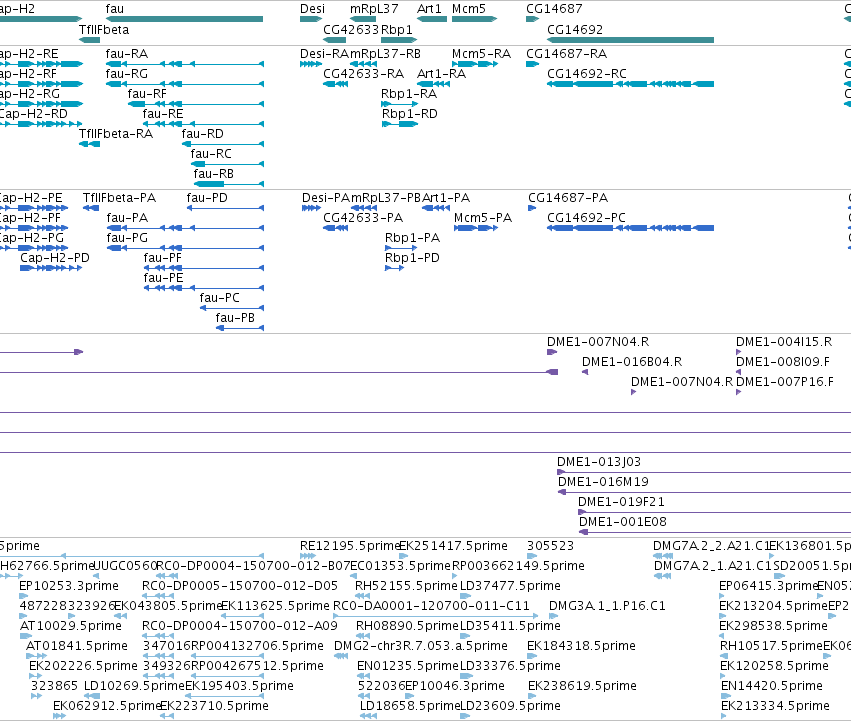Select transcript fau-RC
This screenshot has height=721, width=851.
[x=211, y=154]
